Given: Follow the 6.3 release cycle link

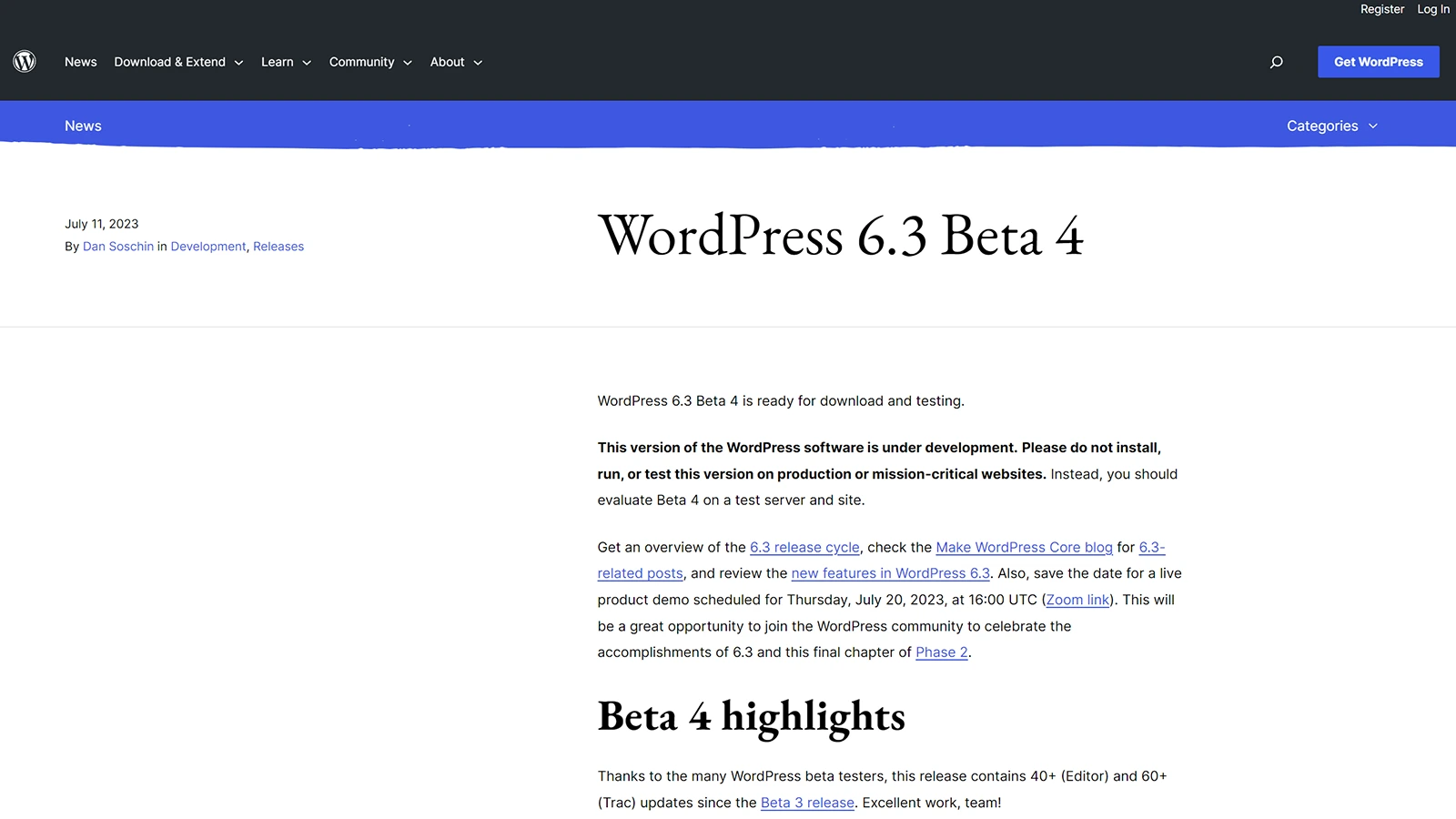Looking at the screenshot, I should point(804,547).
